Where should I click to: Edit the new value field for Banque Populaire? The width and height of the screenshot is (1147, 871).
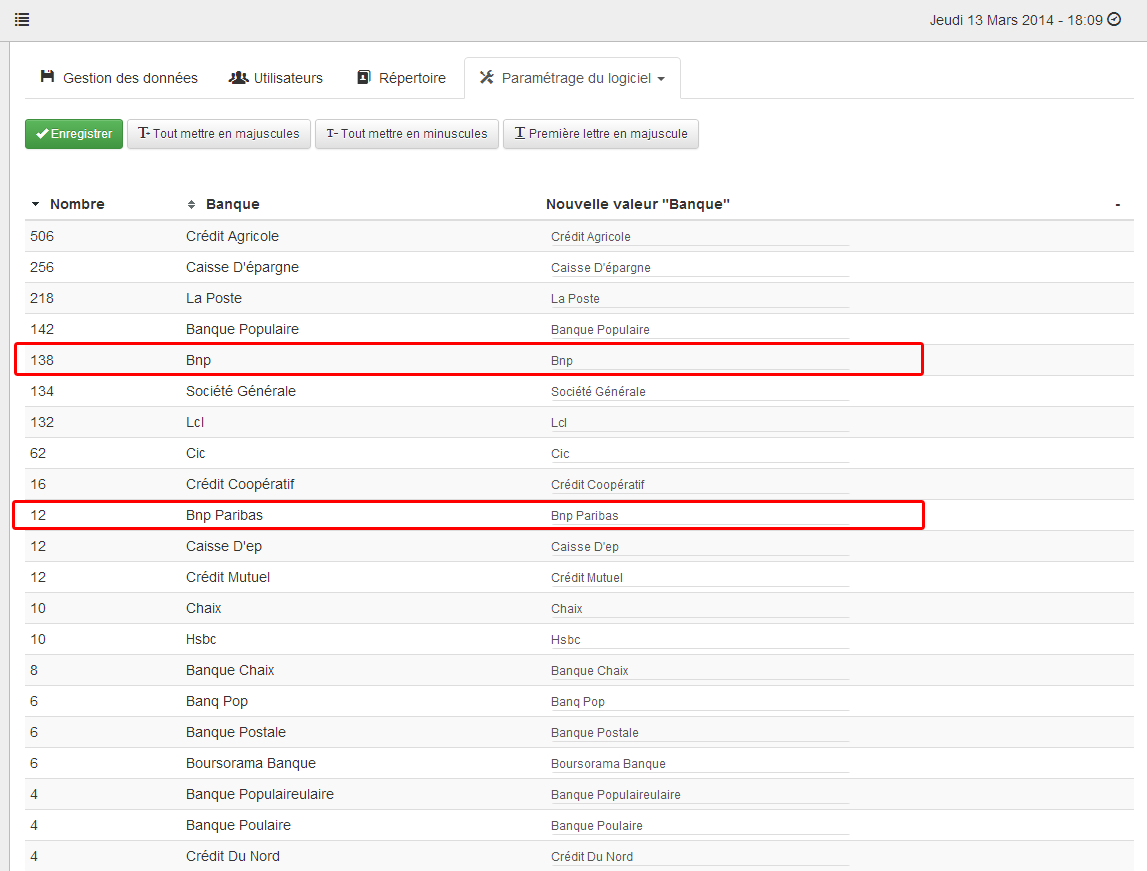699,329
